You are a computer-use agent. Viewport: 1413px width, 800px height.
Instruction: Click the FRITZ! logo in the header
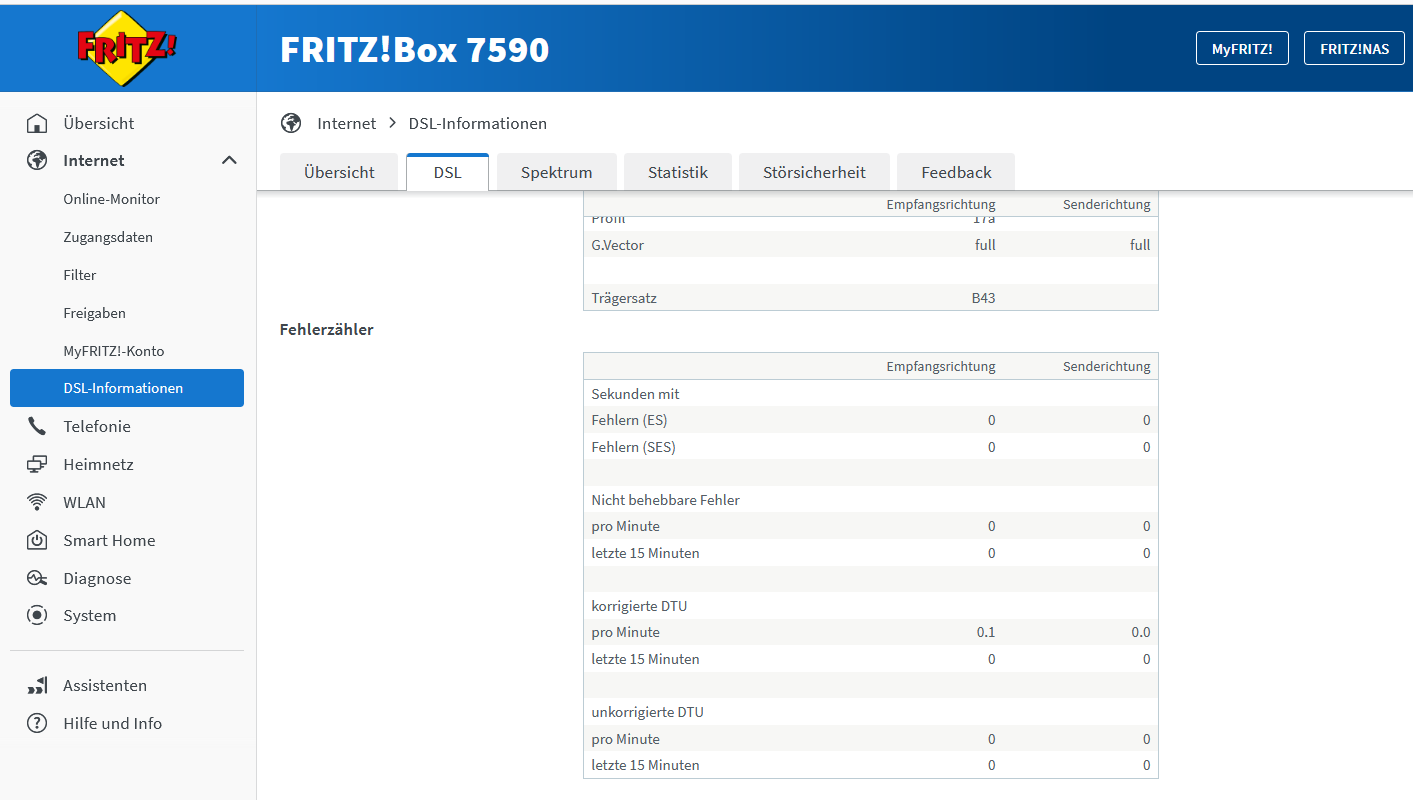127,49
